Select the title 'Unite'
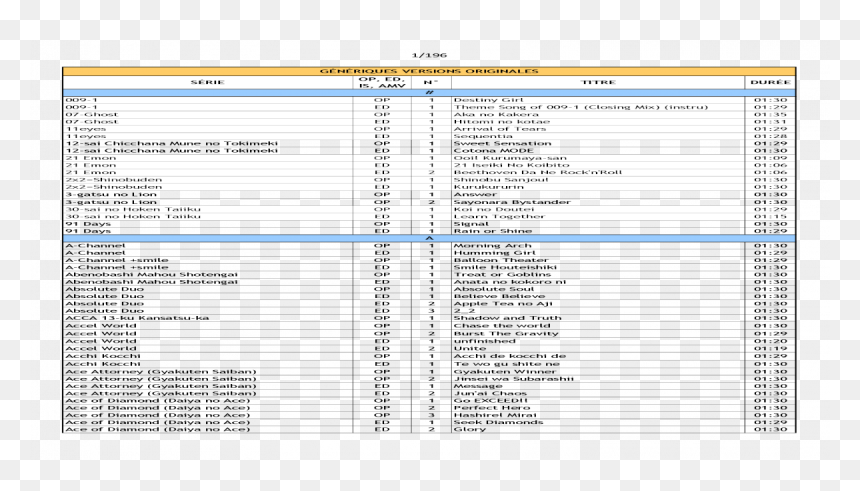 (x=469, y=348)
